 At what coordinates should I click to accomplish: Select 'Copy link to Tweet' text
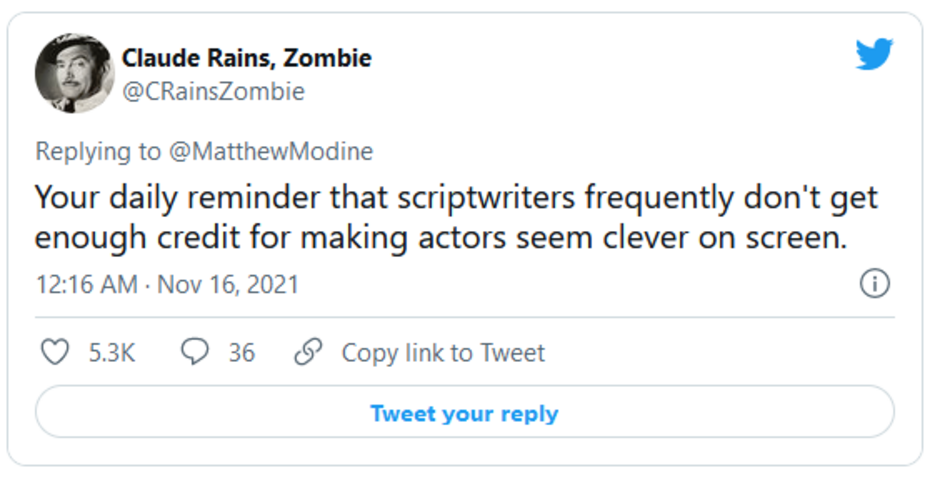tap(443, 353)
